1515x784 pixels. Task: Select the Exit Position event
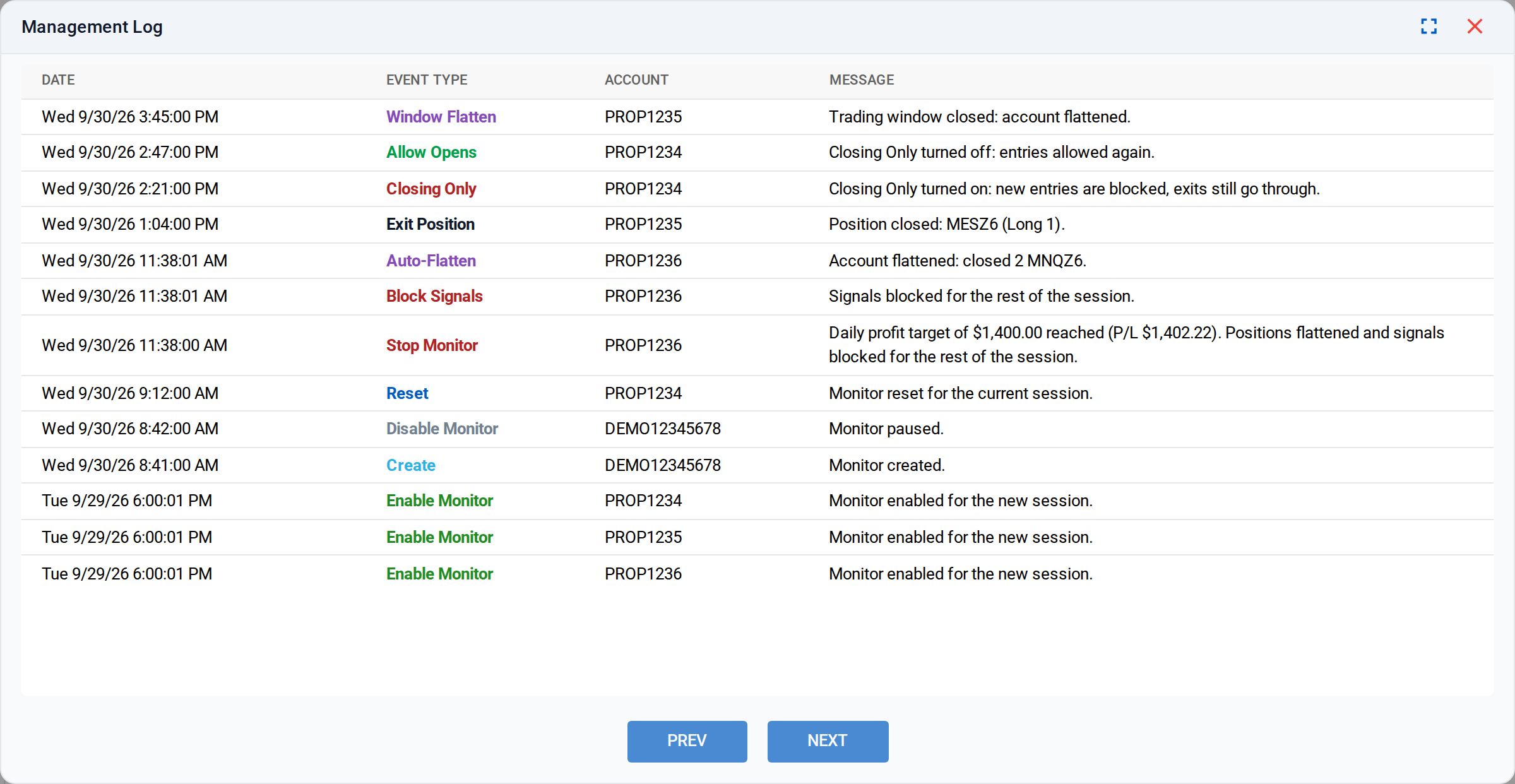point(431,224)
